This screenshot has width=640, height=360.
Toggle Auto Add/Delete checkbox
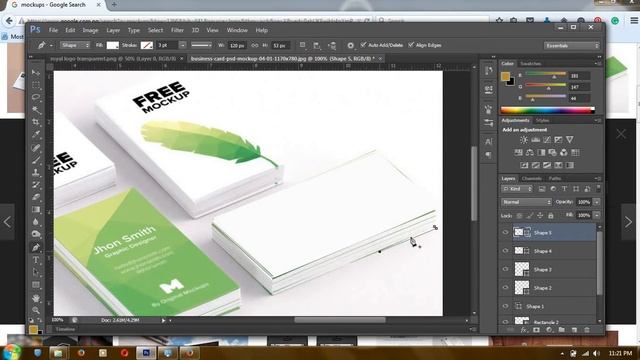363,45
